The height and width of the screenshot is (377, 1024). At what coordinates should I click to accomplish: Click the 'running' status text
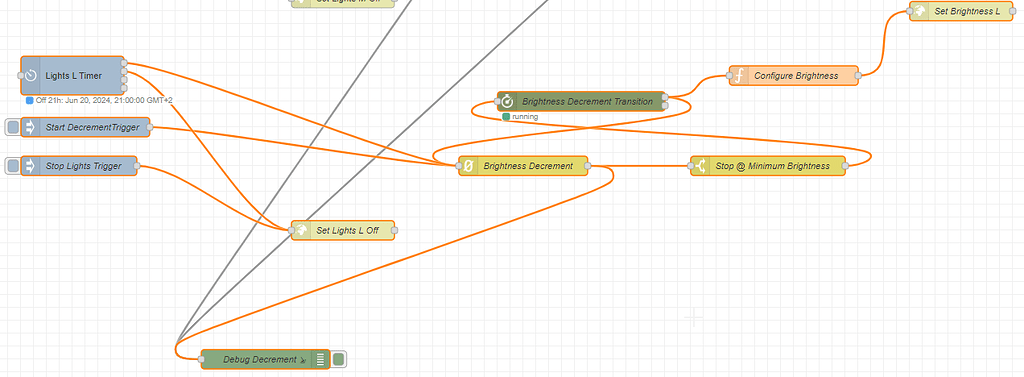(525, 117)
